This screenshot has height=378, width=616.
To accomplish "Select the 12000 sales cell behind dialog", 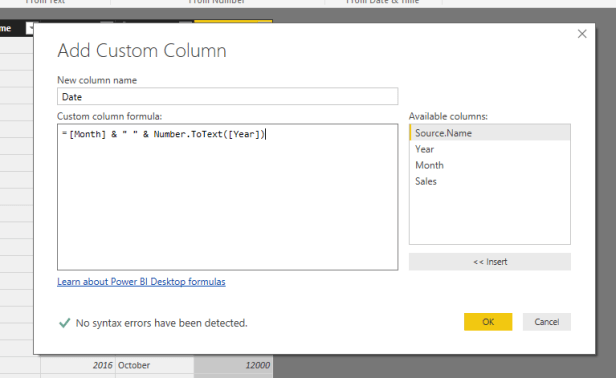I will point(233,365).
